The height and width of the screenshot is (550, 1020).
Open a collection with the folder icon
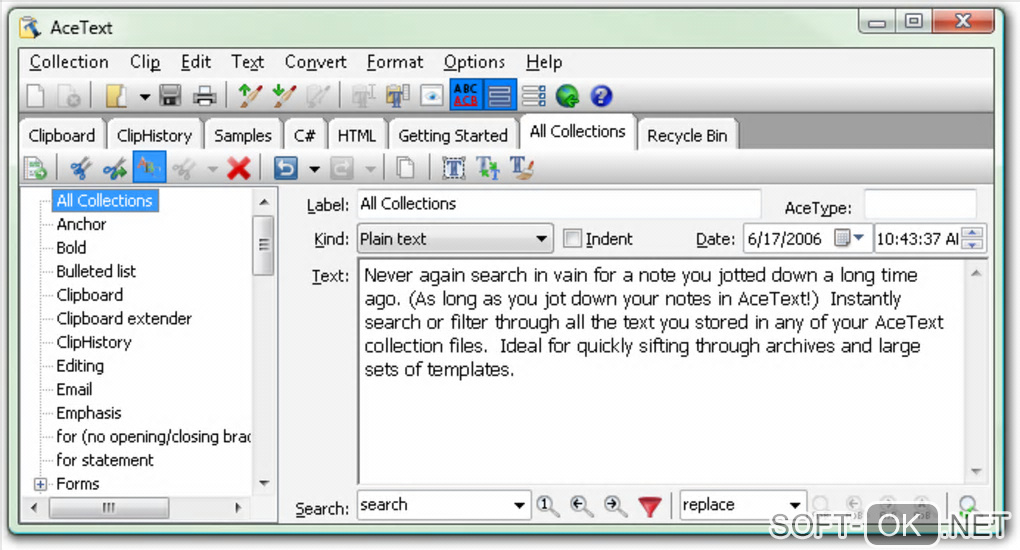click(x=116, y=96)
